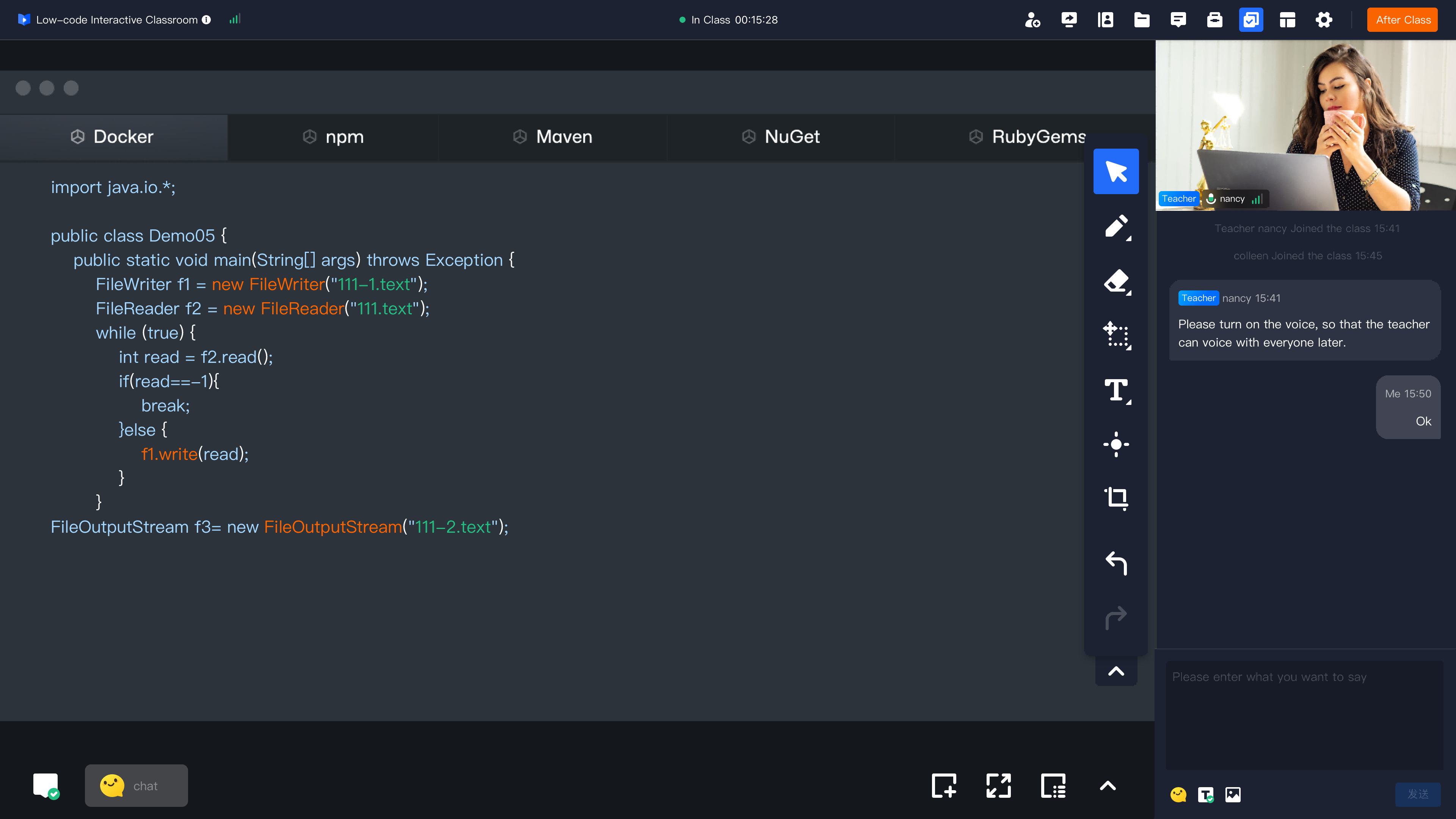
Task: Click the After Class button
Action: 1402,20
